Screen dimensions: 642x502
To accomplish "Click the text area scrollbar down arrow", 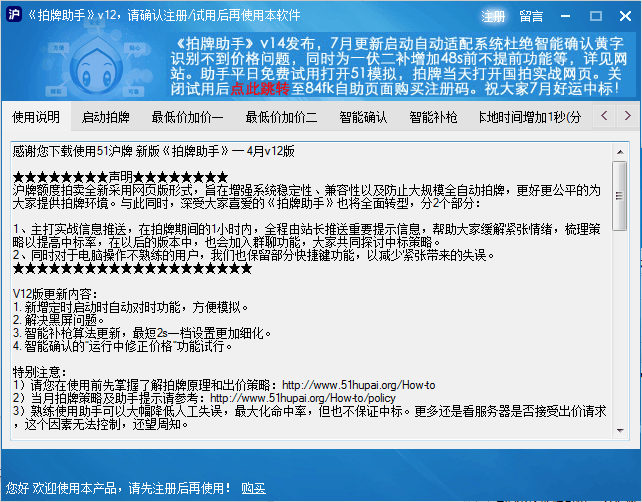I will point(620,430).
